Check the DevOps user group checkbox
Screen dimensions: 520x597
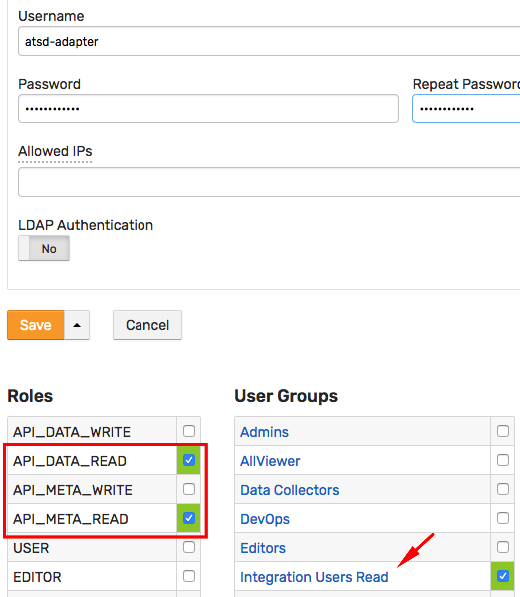click(x=503, y=518)
